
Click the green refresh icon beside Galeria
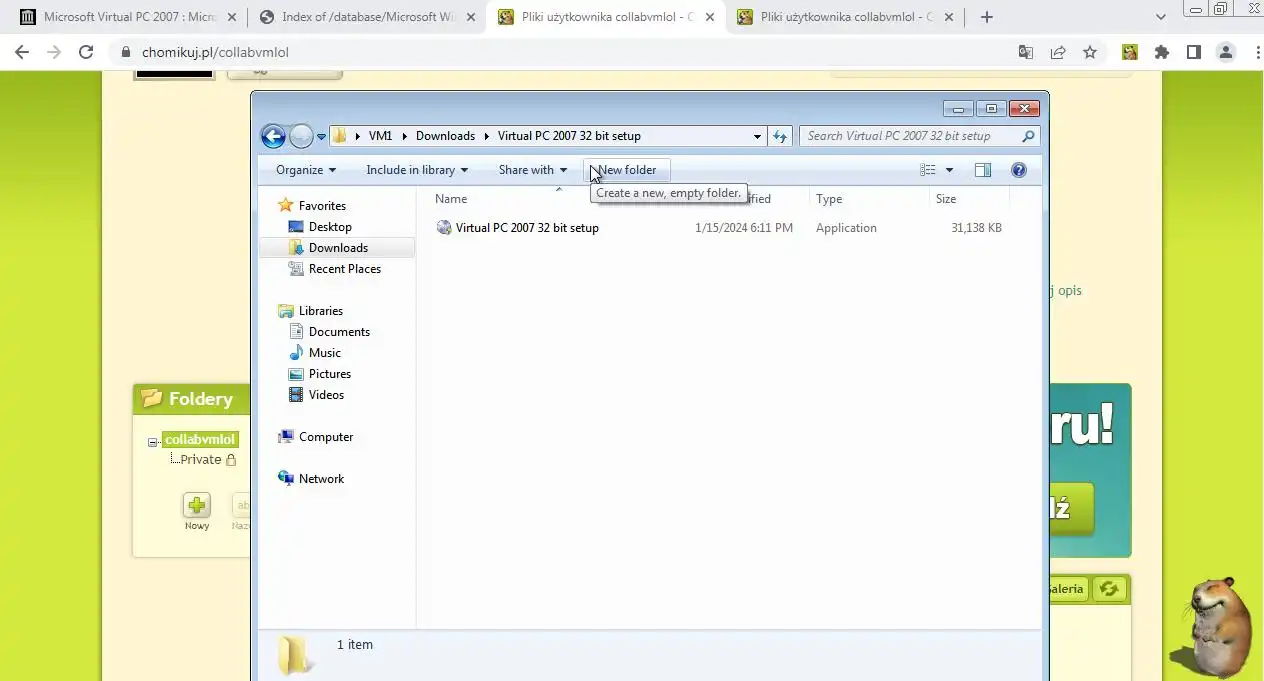1109,589
